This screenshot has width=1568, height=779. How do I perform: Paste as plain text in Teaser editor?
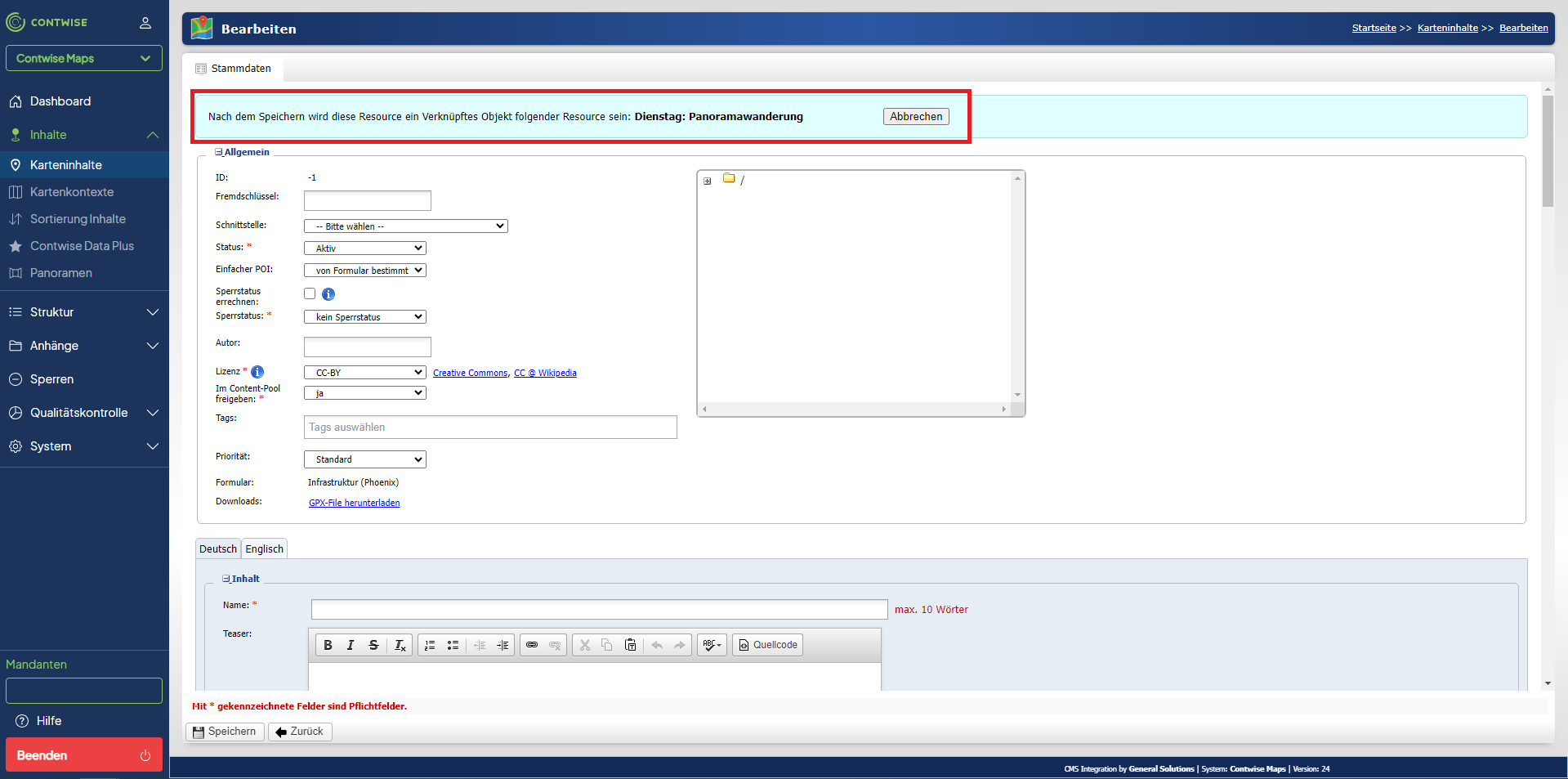pyautogui.click(x=630, y=645)
